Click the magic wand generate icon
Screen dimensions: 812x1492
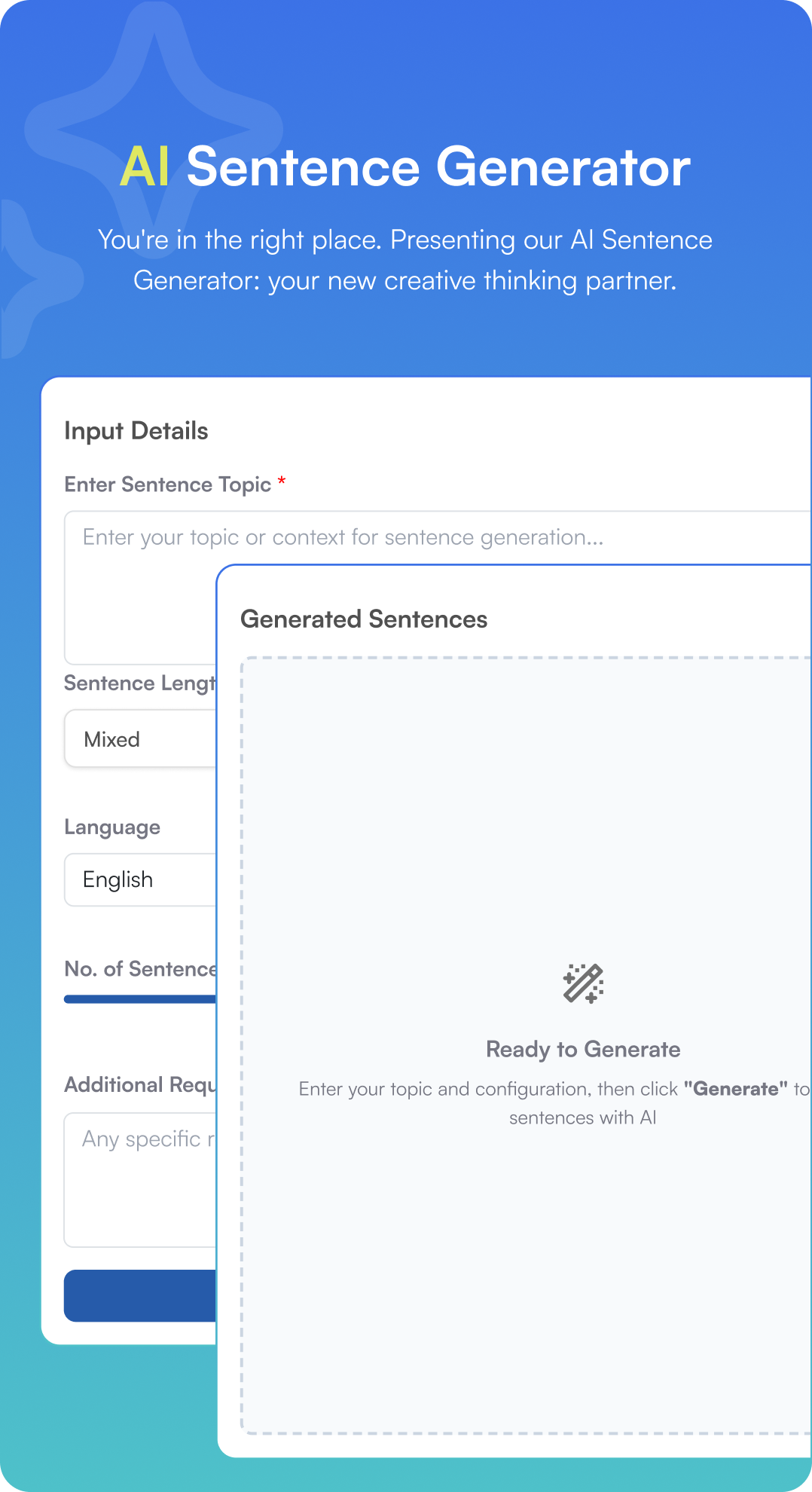(583, 981)
